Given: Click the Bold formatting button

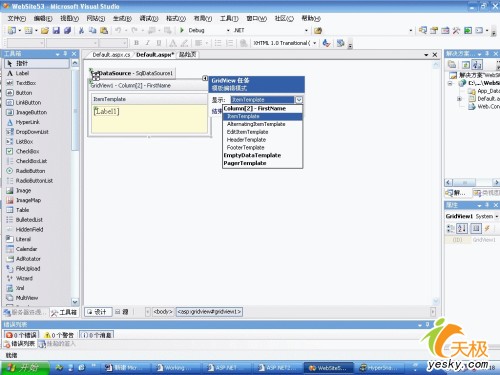Looking at the screenshot, I should tap(136, 43).
